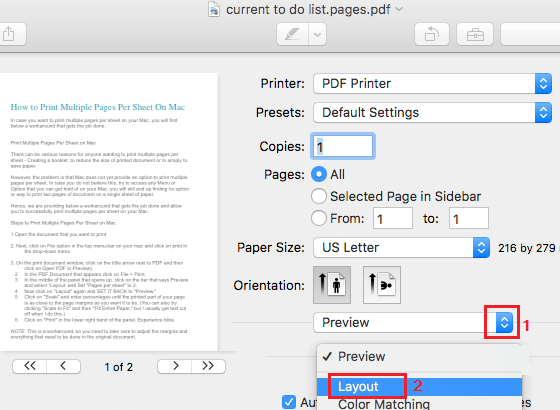
Task: Click the Copies input field
Action: (x=343, y=146)
